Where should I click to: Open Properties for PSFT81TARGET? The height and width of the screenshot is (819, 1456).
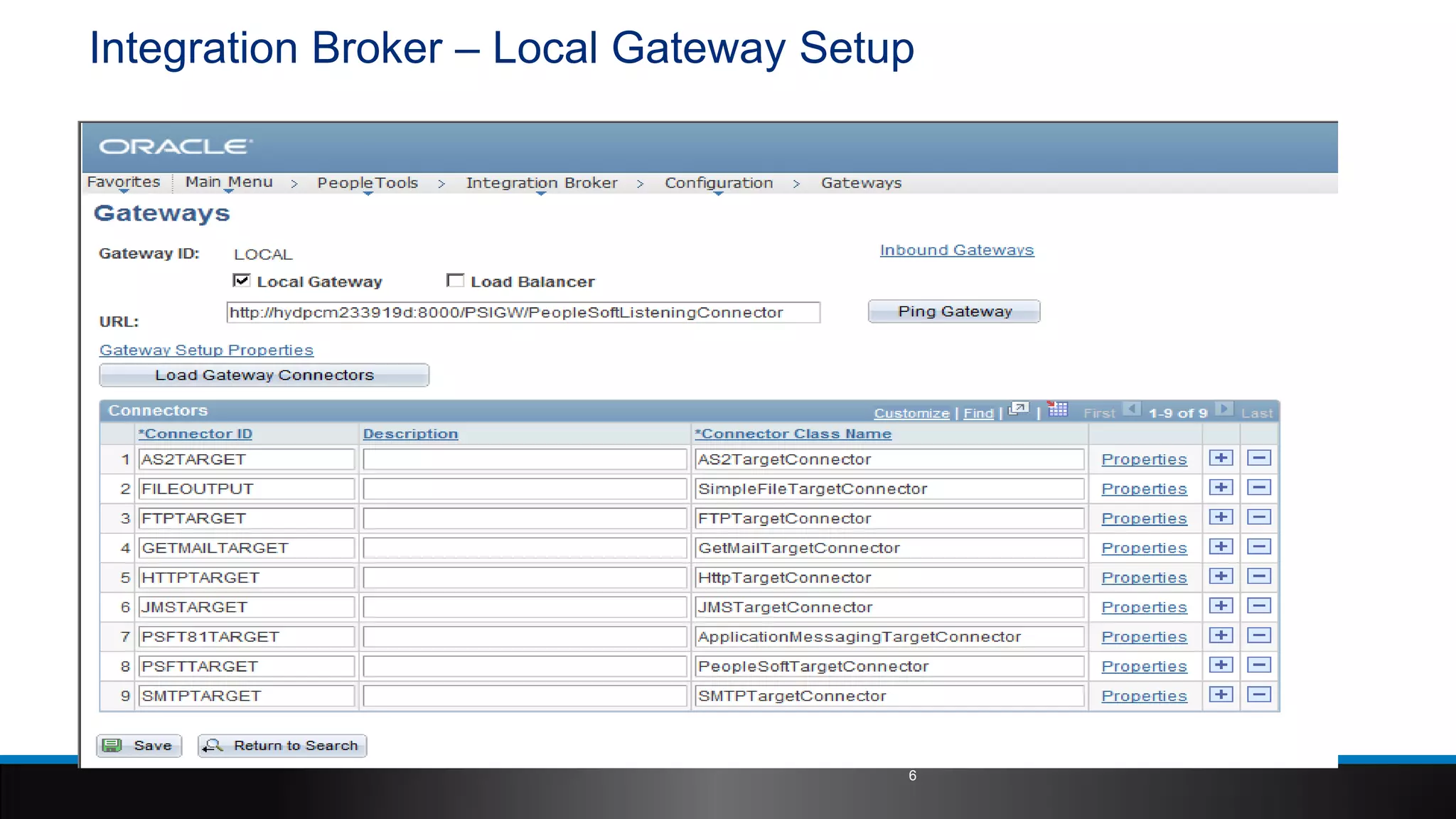1144,637
